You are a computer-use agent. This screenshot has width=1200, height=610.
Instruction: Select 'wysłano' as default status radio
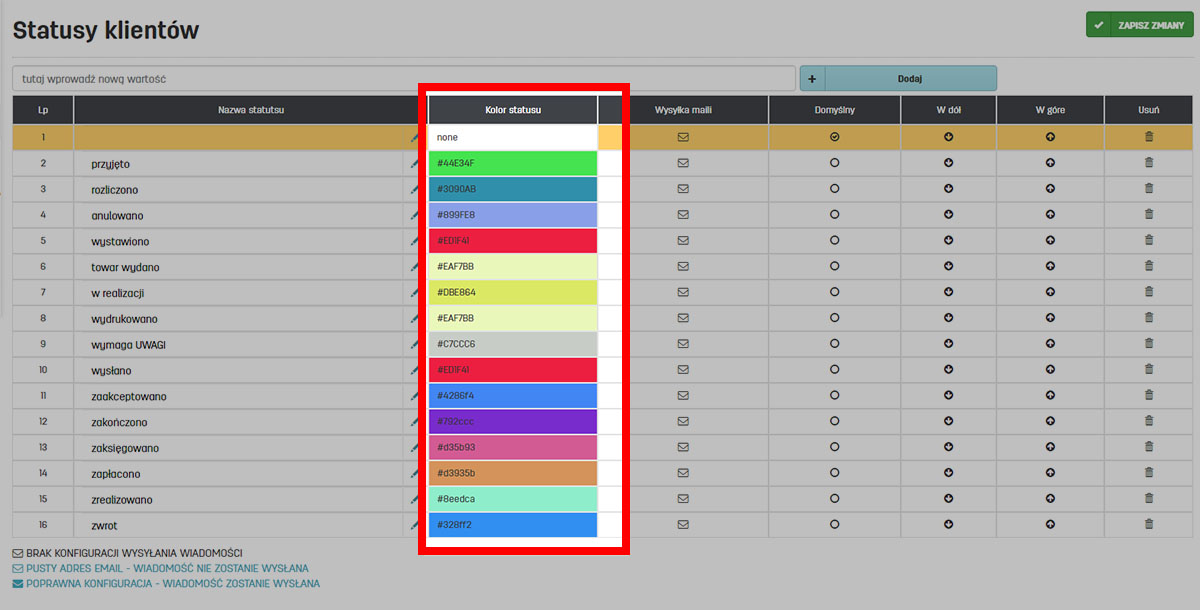click(x=834, y=370)
